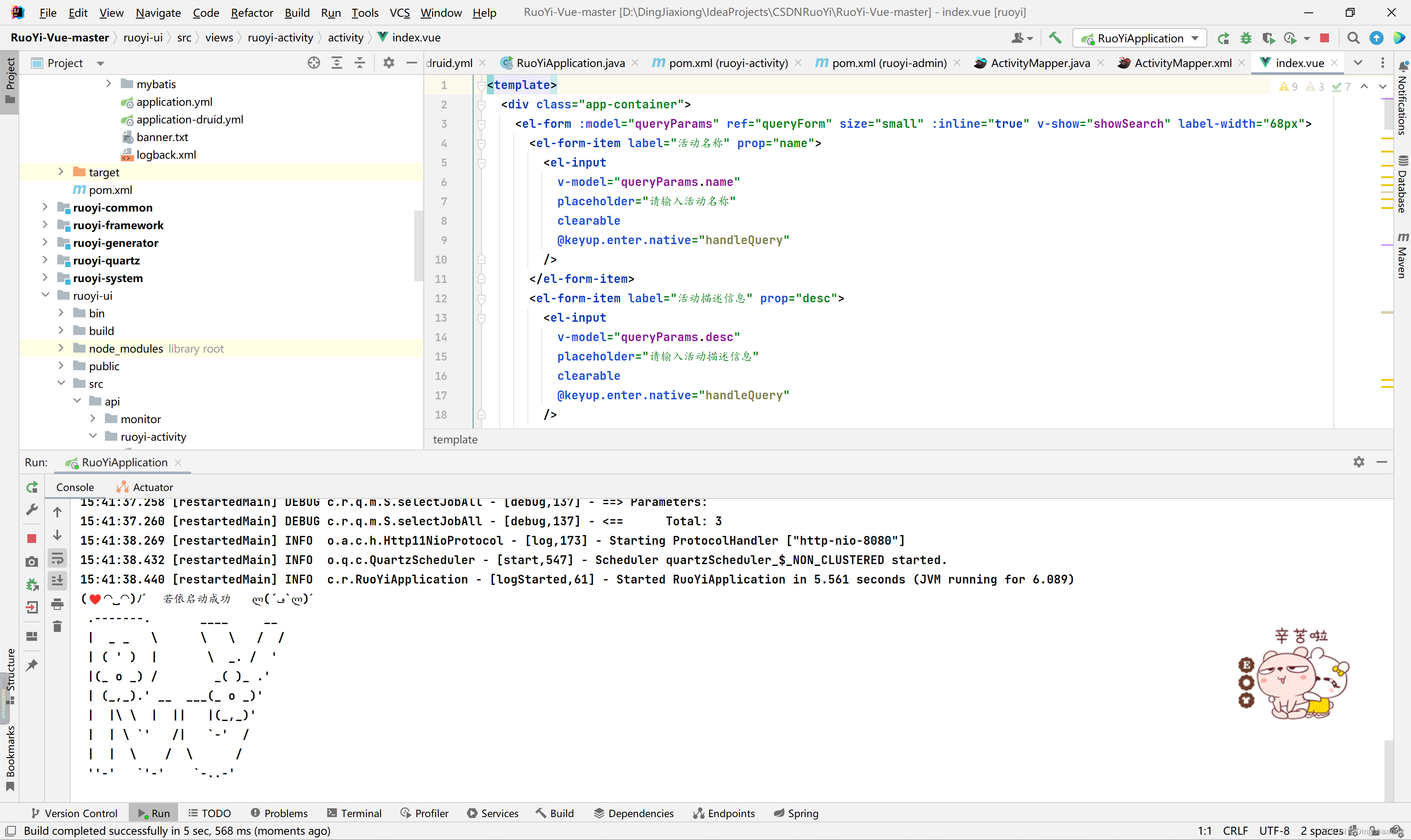Open the Actuator tab in Run panel

145,487
